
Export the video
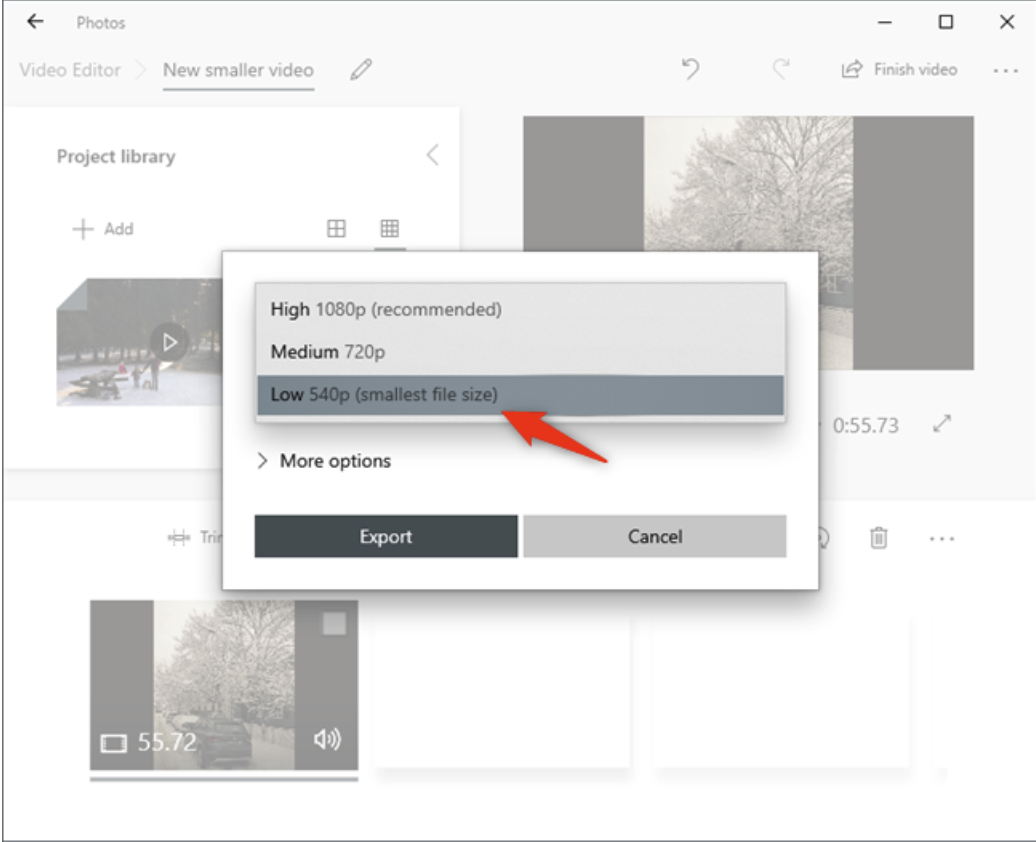[x=385, y=536]
